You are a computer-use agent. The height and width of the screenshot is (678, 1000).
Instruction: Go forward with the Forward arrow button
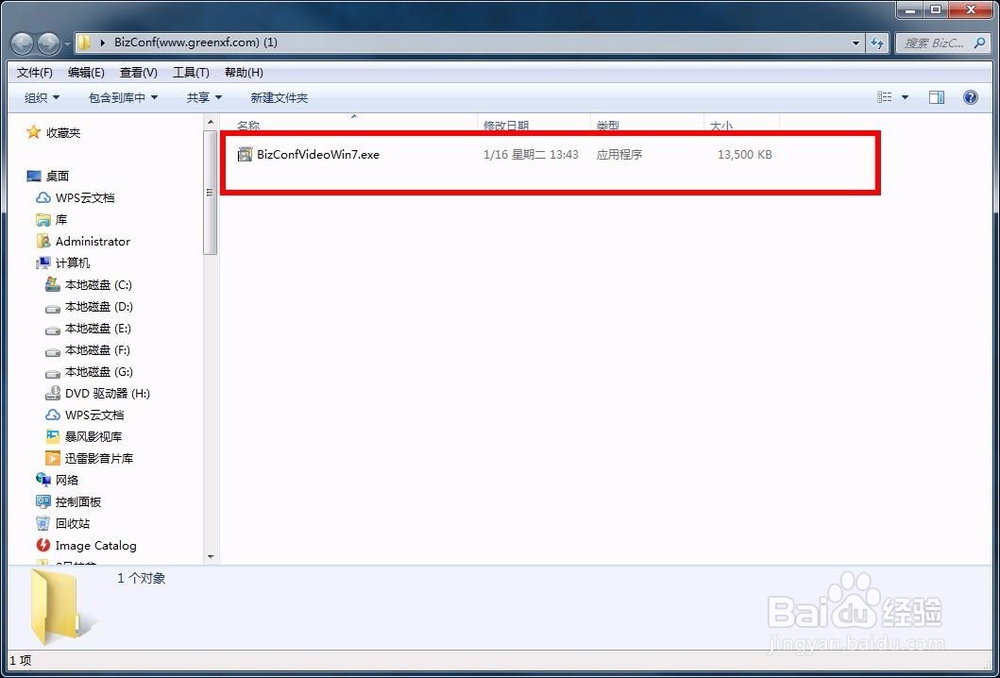point(49,43)
